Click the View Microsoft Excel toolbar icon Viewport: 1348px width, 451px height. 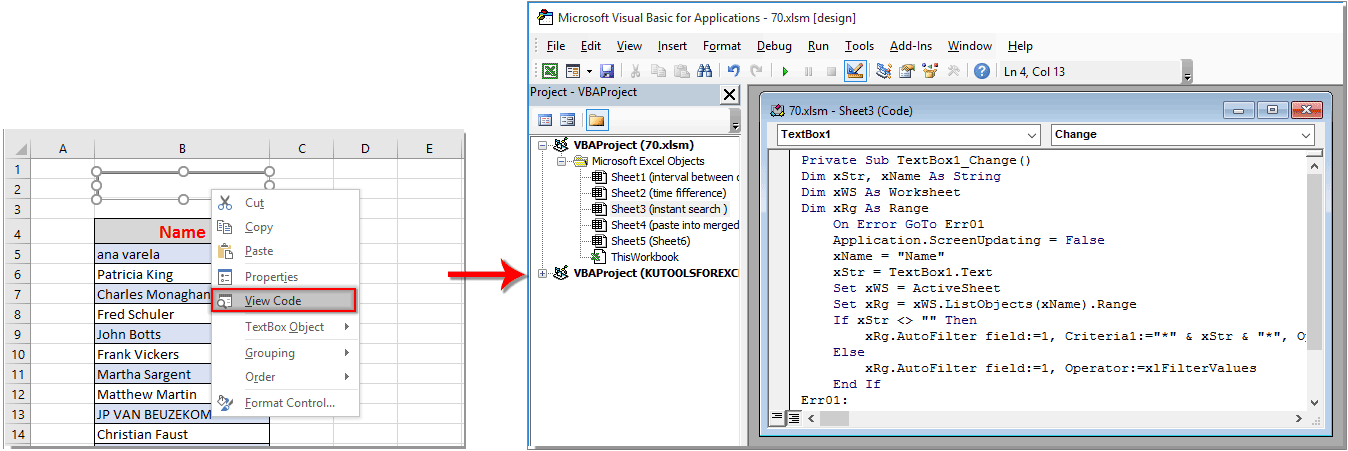tap(550, 71)
